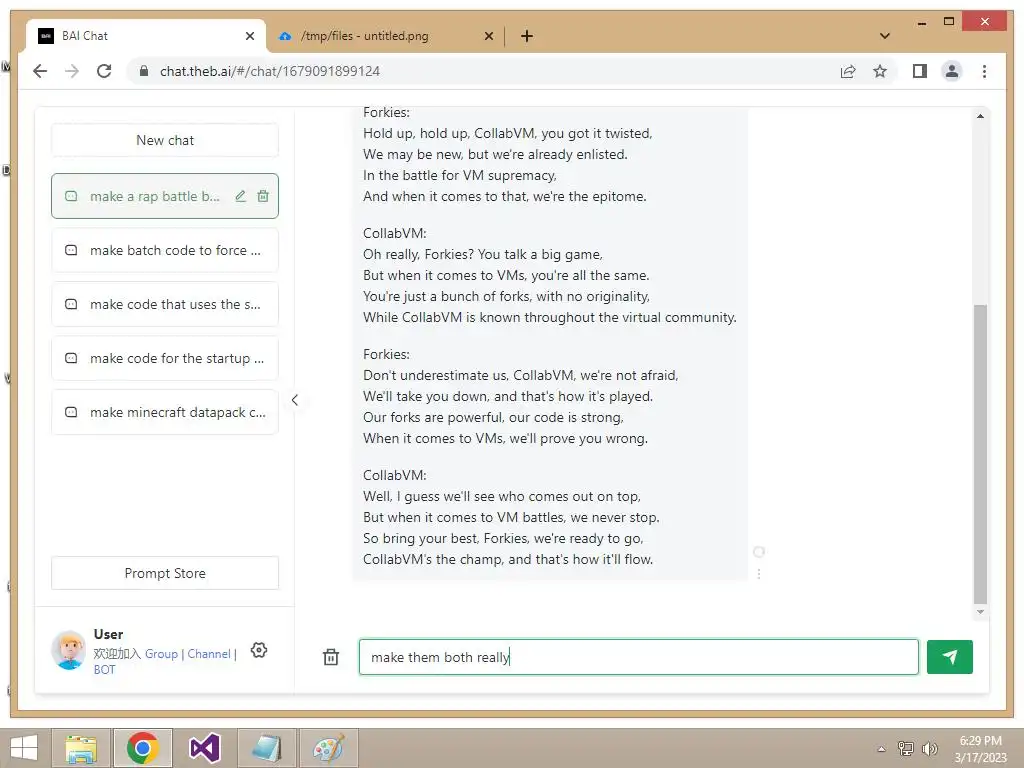Delete the 'make a rap battle' chat
The width and height of the screenshot is (1024, 768).
[x=263, y=196]
